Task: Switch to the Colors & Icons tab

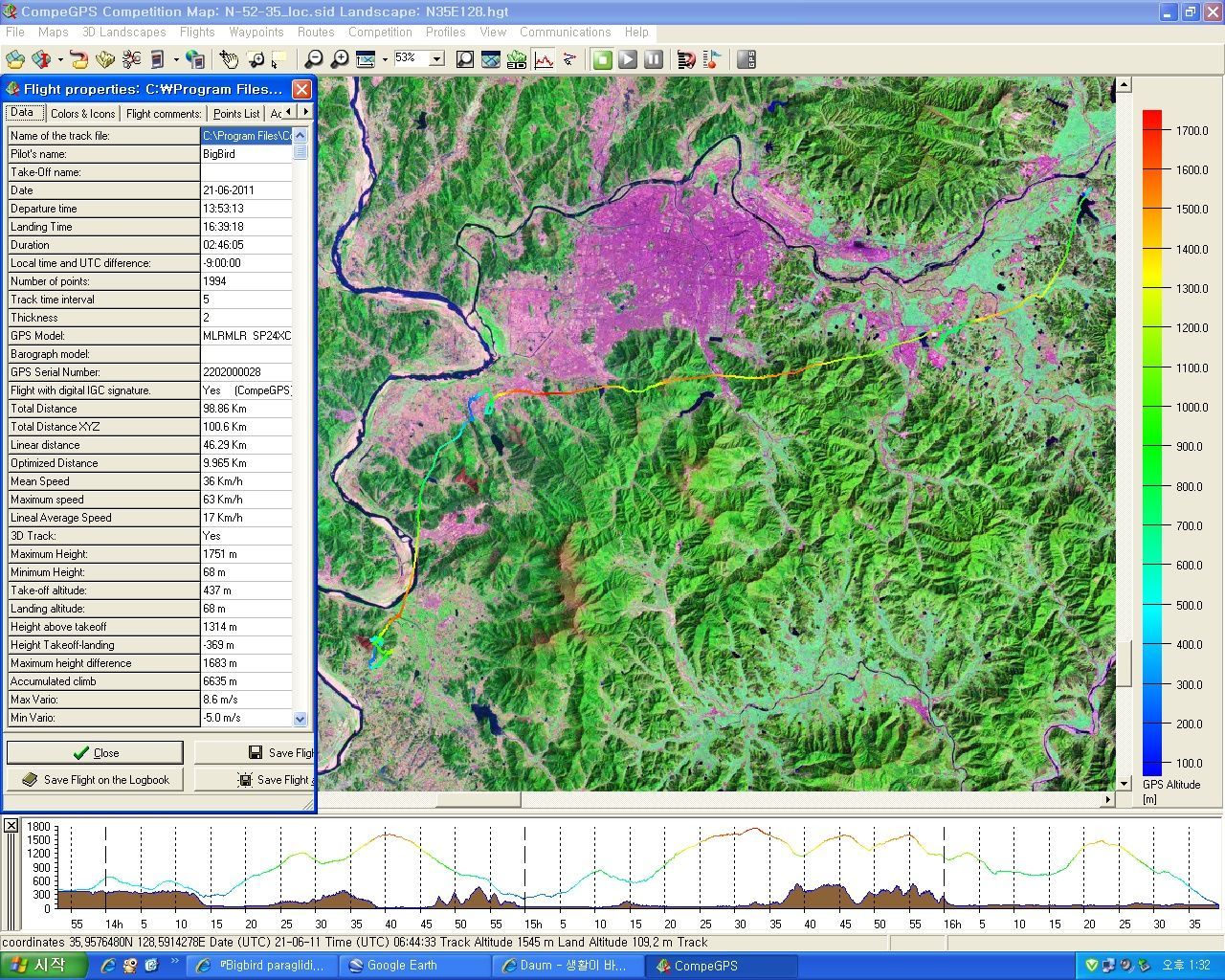Action: point(83,114)
